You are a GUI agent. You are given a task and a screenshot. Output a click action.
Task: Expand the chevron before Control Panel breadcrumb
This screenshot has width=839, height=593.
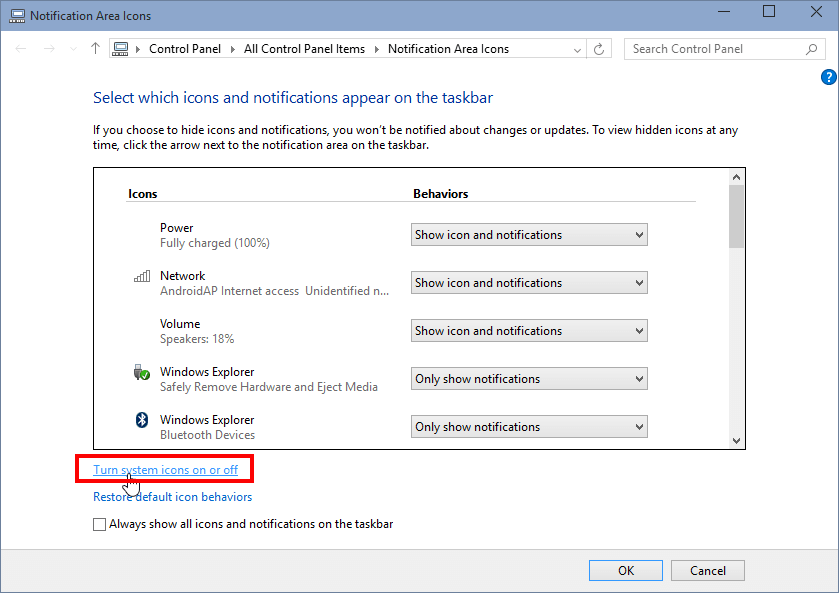coord(138,49)
